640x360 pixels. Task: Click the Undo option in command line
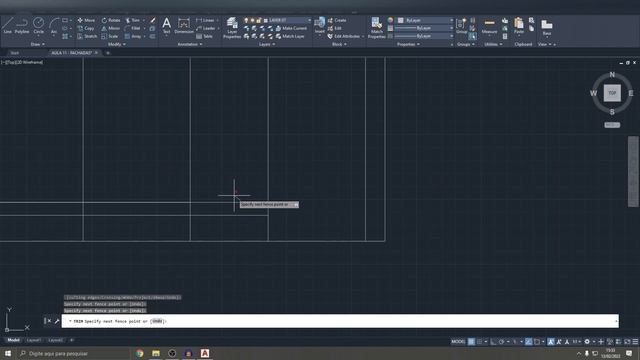point(157,321)
